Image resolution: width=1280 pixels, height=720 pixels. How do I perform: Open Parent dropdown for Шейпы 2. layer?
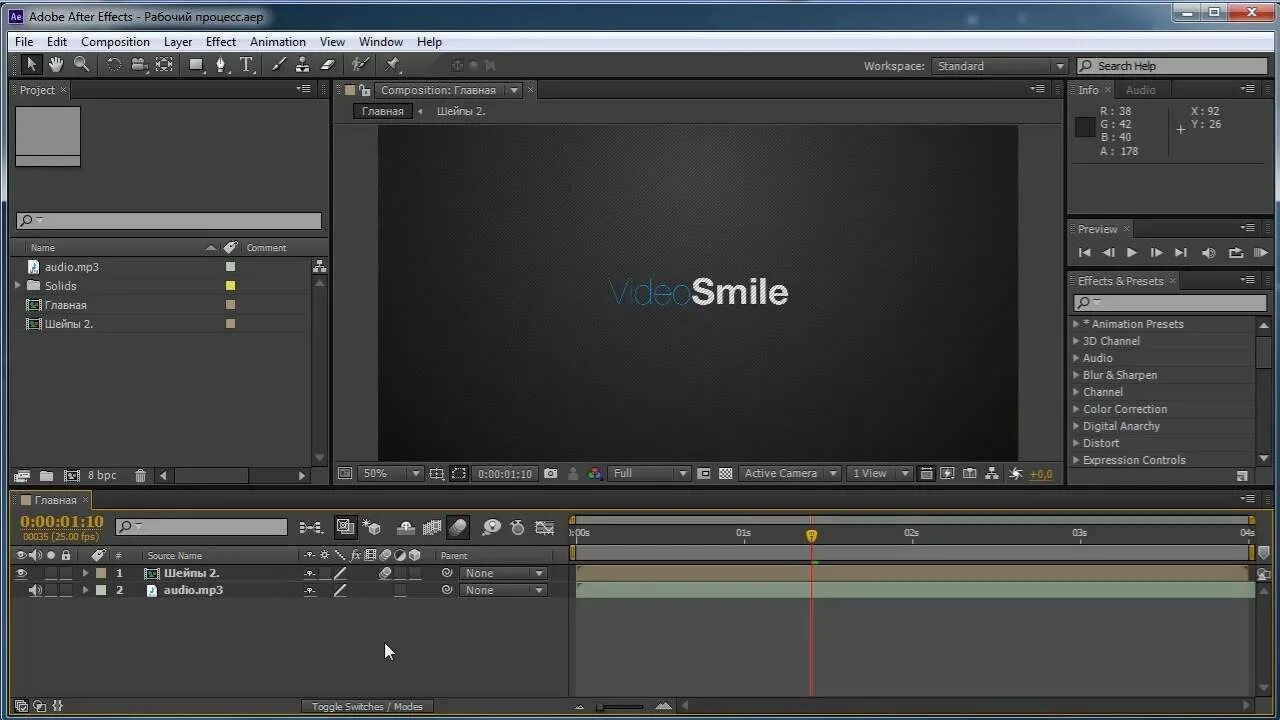click(x=504, y=573)
